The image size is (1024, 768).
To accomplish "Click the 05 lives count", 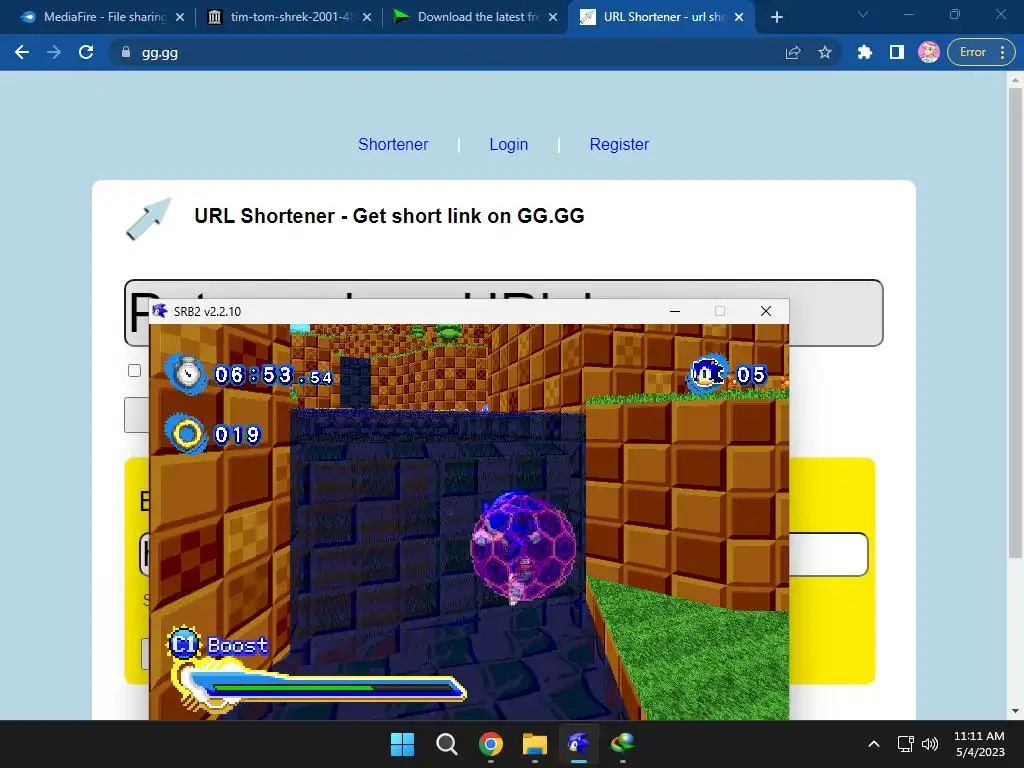I will (750, 375).
